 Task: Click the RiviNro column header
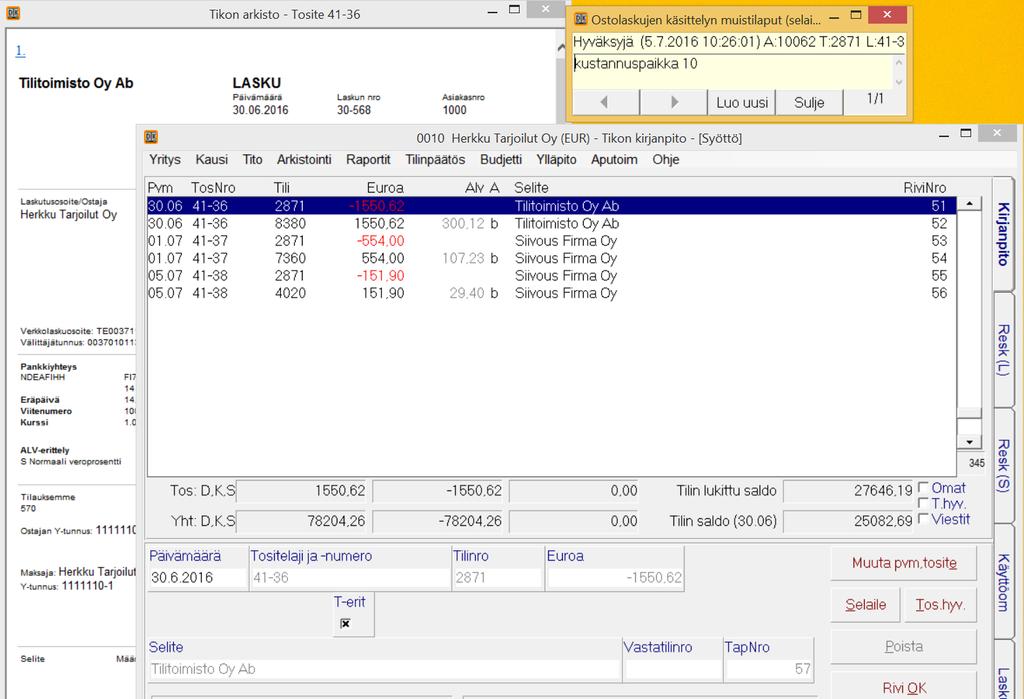point(924,188)
